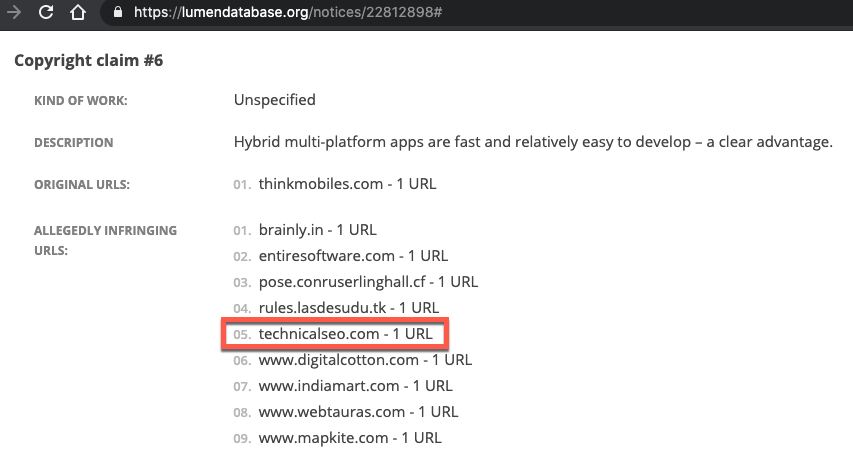Open the www.indiamart.com entry

pyautogui.click(x=355, y=386)
